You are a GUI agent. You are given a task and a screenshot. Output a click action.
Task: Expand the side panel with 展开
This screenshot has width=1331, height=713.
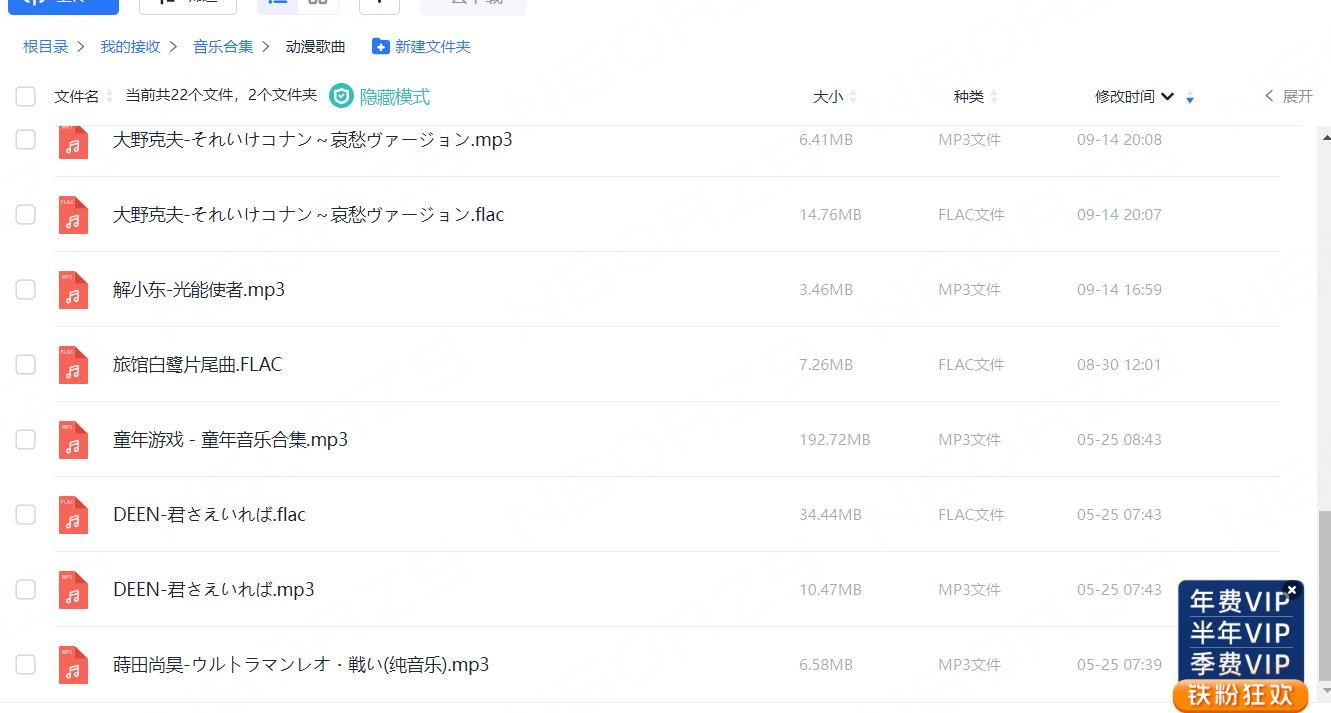(1288, 96)
